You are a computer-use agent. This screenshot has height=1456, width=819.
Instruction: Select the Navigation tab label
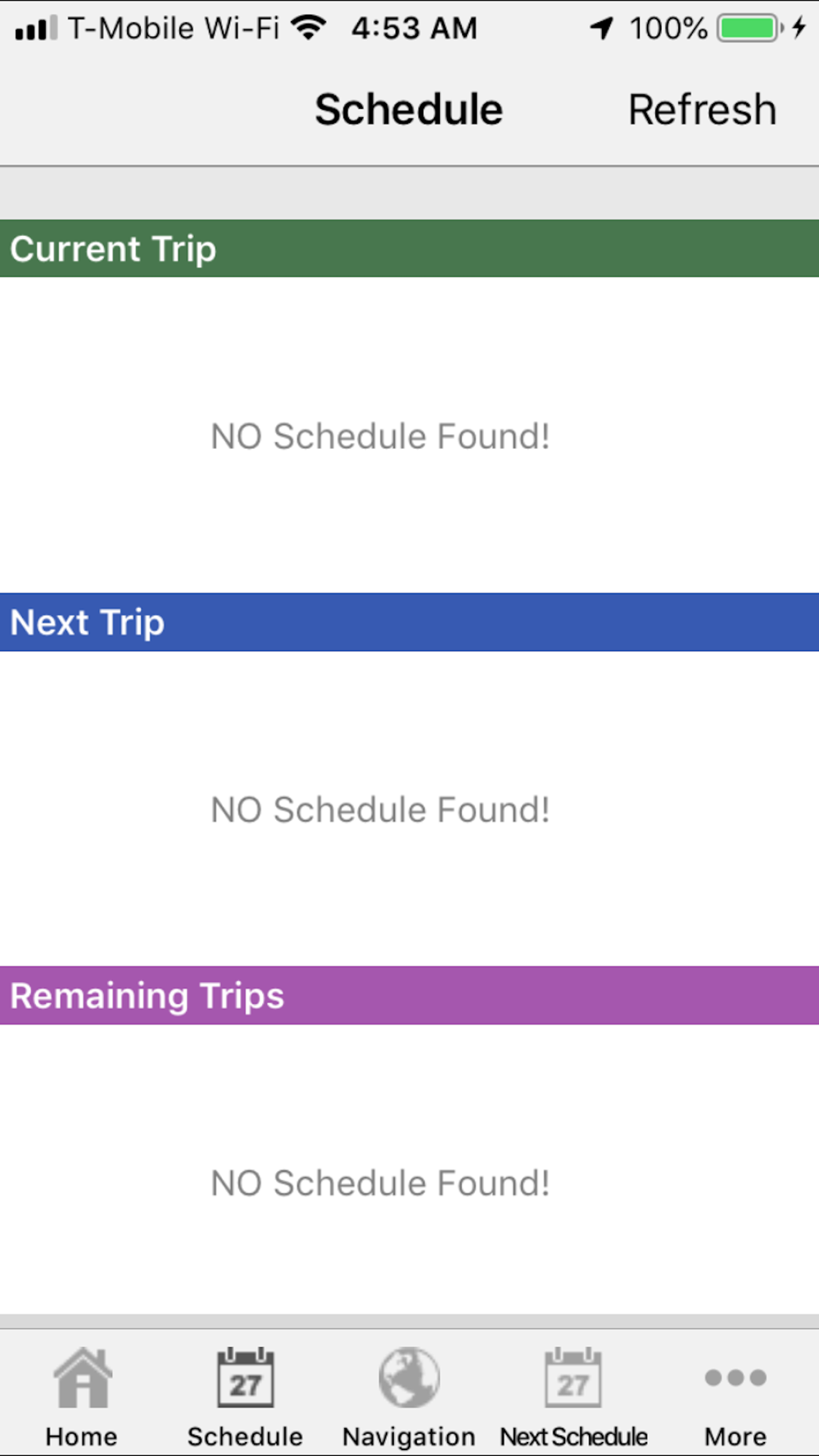[409, 1436]
